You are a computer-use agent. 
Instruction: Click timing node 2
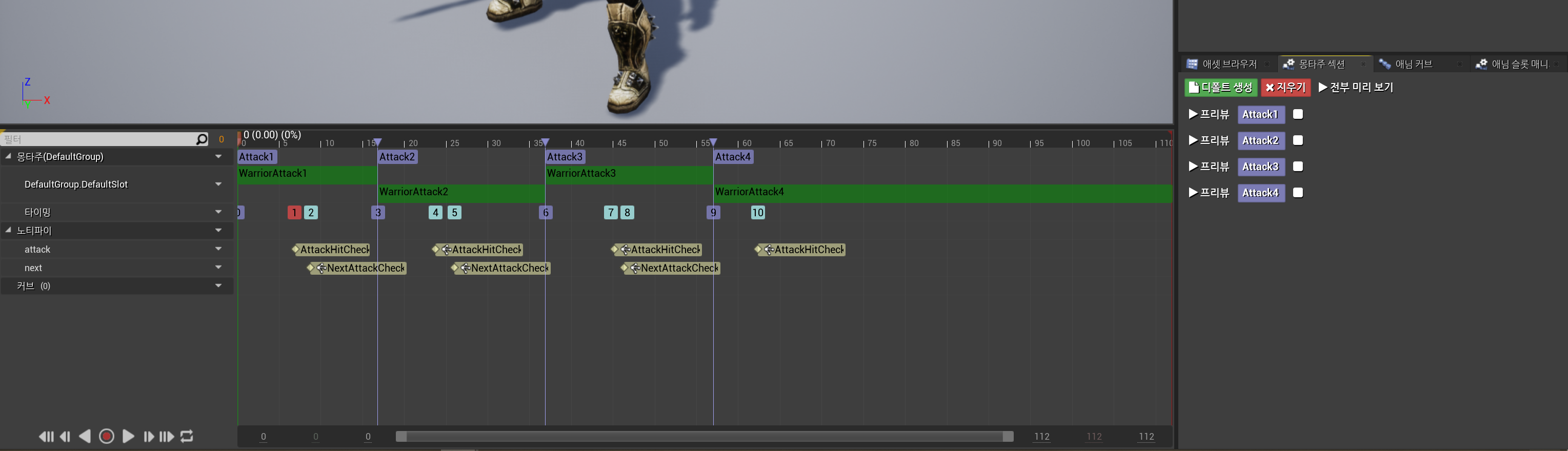(311, 212)
